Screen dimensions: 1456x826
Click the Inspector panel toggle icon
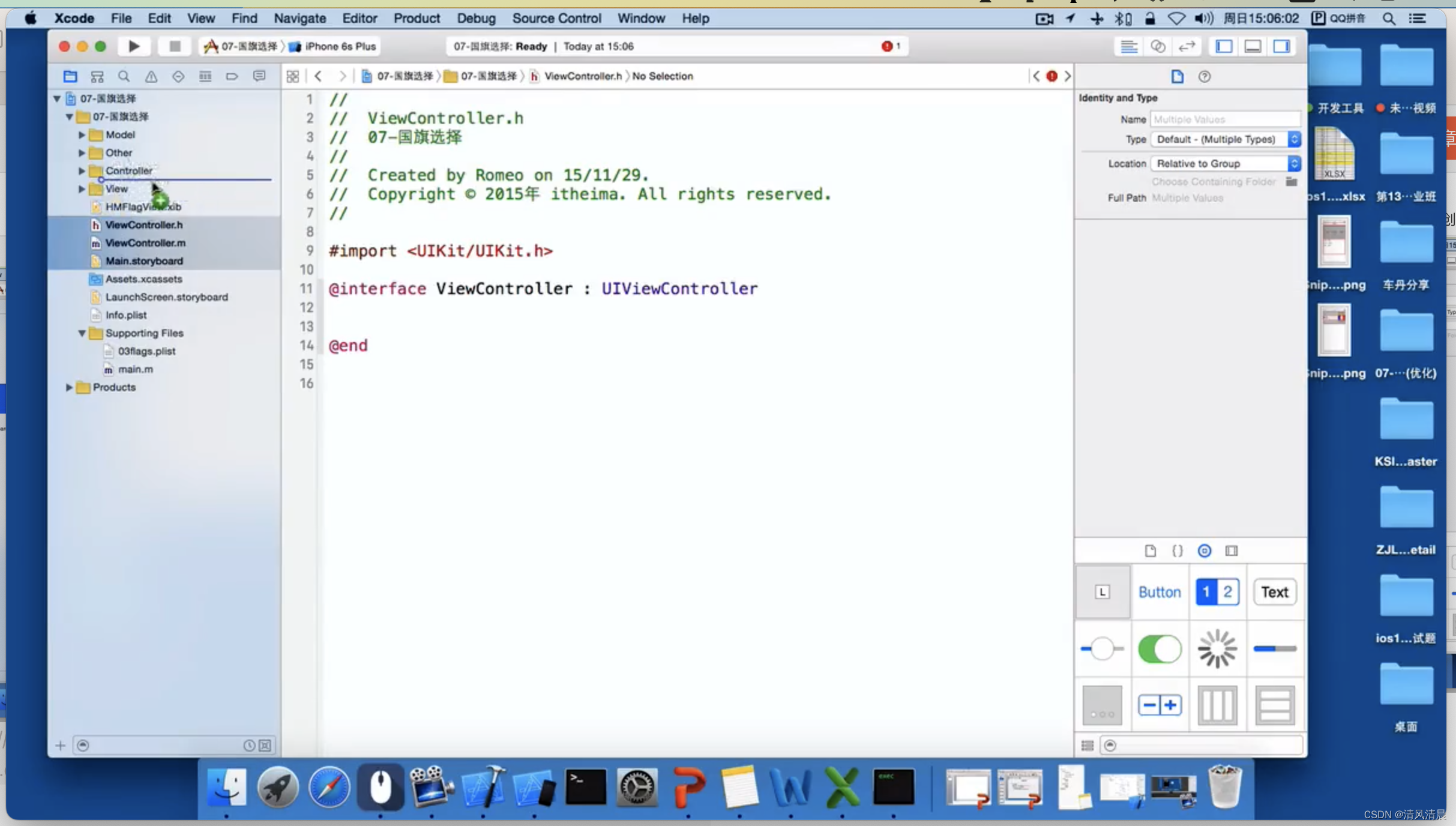click(x=1283, y=46)
